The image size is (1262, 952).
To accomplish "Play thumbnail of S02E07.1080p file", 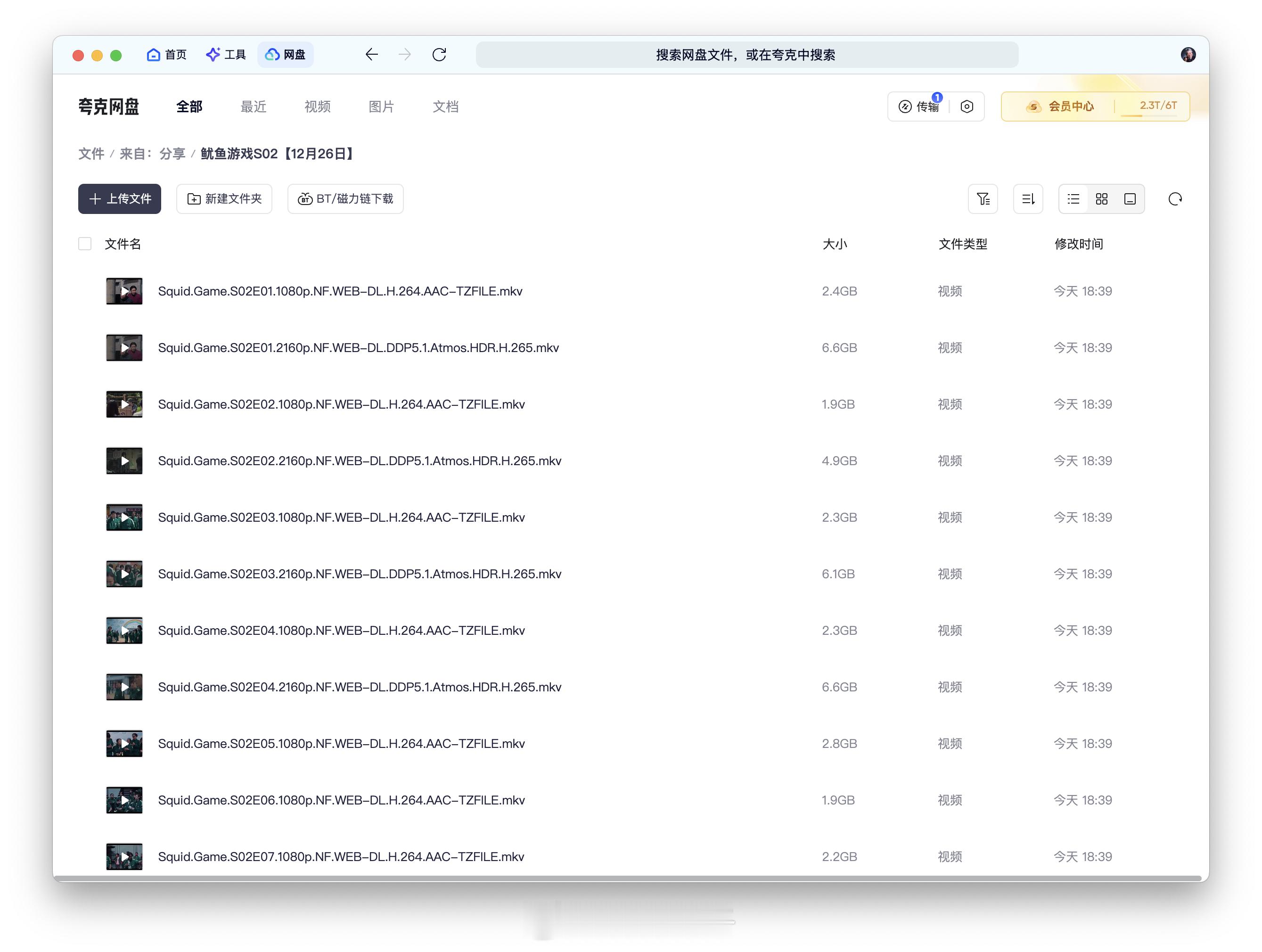I will pos(124,856).
